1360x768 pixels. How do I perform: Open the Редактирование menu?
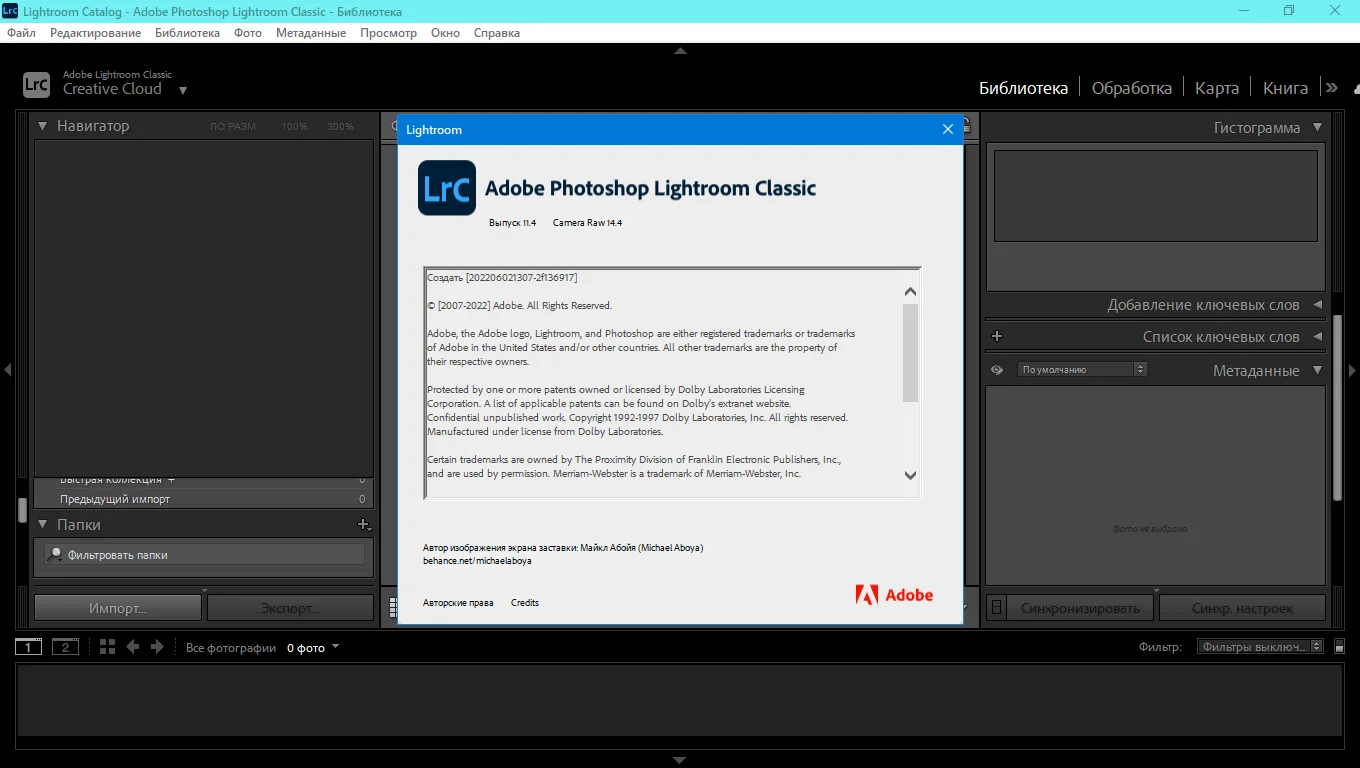(x=95, y=33)
